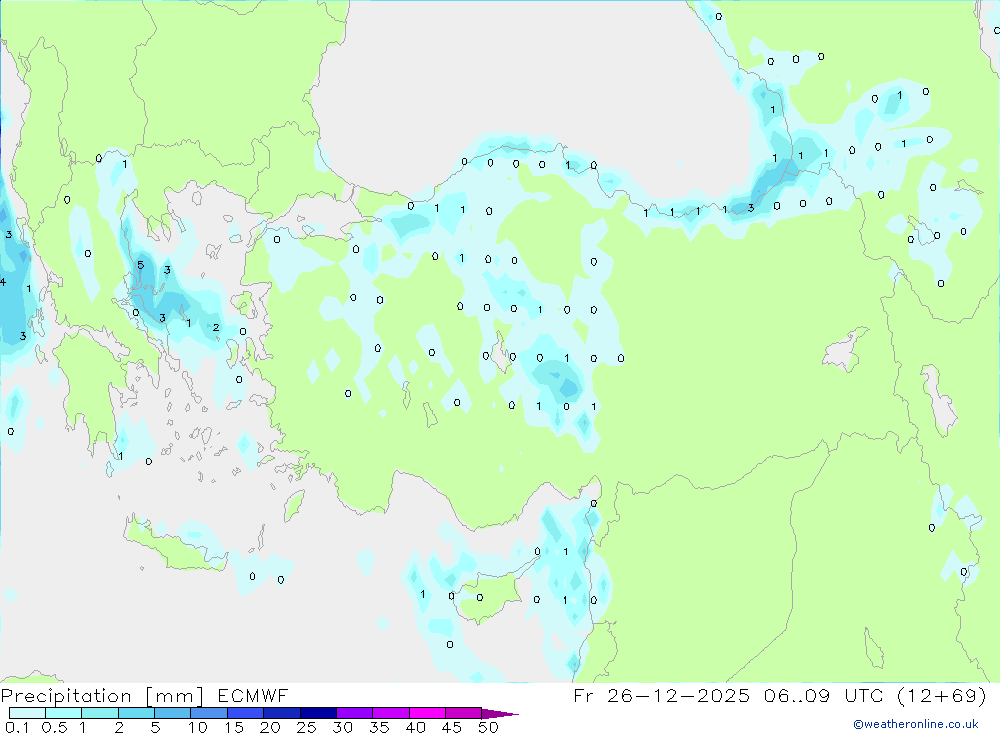Click the 'ECMWF' model label
The width and height of the screenshot is (1000, 733).
253,695
